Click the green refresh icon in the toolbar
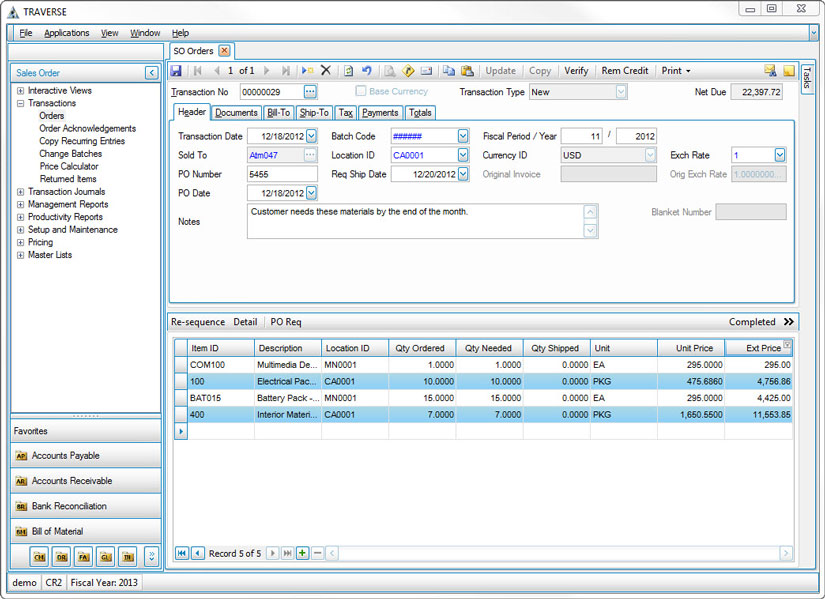Image resolution: width=825 pixels, height=599 pixels. click(348, 71)
